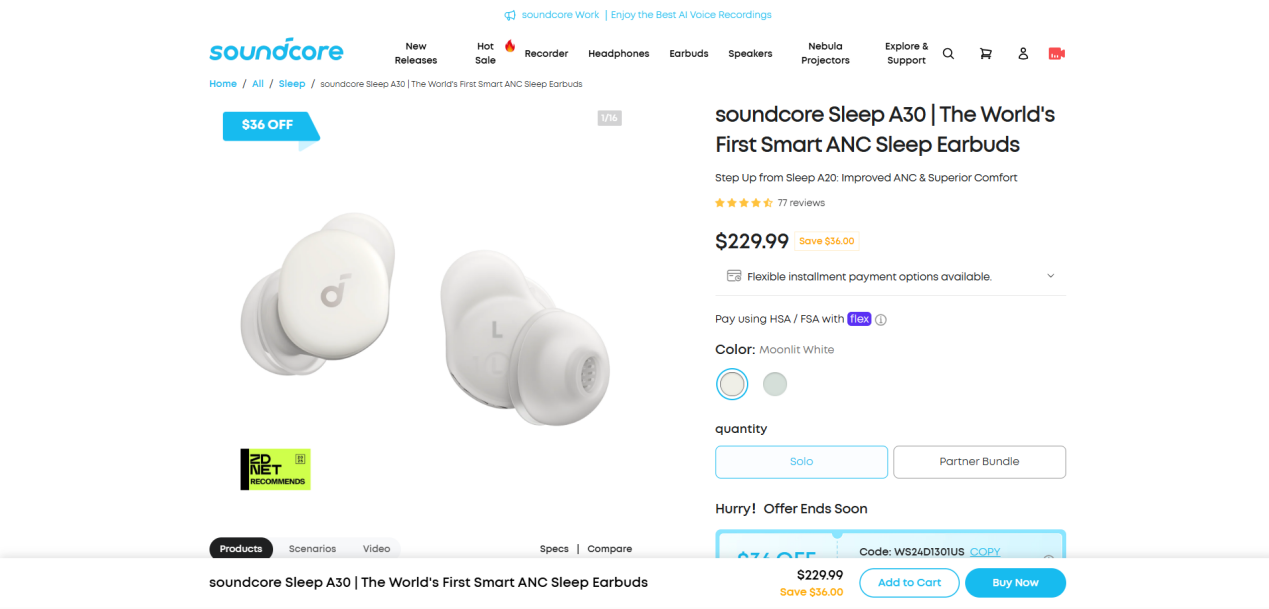The width and height of the screenshot is (1269, 609).
Task: Open the shopping cart icon
Action: (x=985, y=54)
